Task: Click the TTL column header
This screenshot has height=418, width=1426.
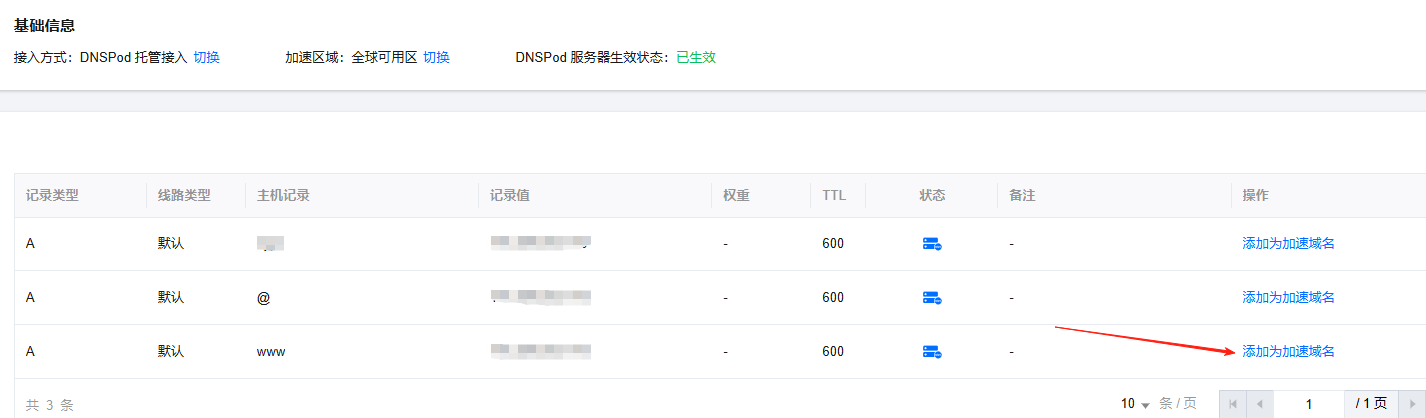Action: click(x=834, y=196)
